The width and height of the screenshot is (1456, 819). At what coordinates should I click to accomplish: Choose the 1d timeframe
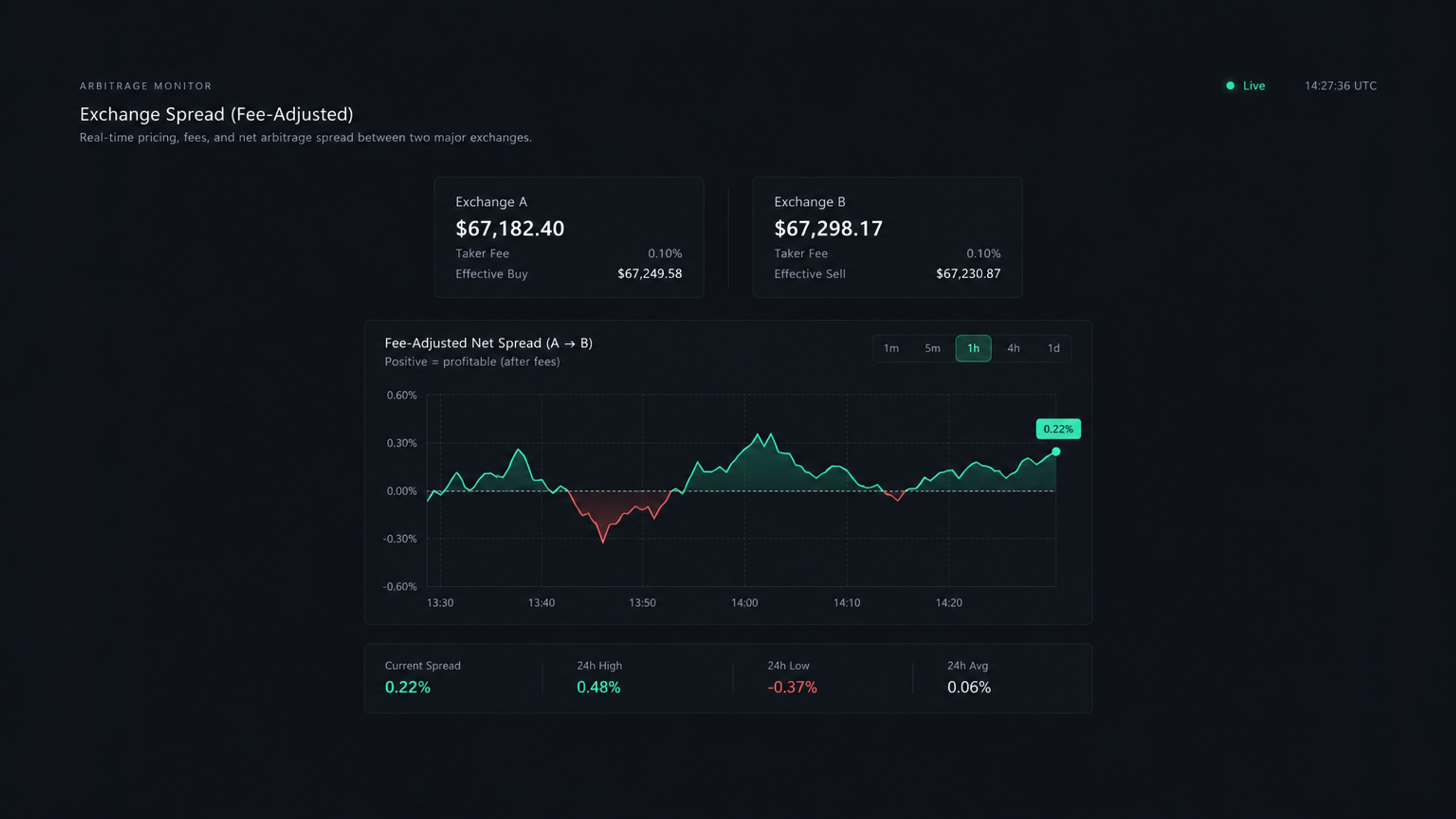click(1053, 348)
